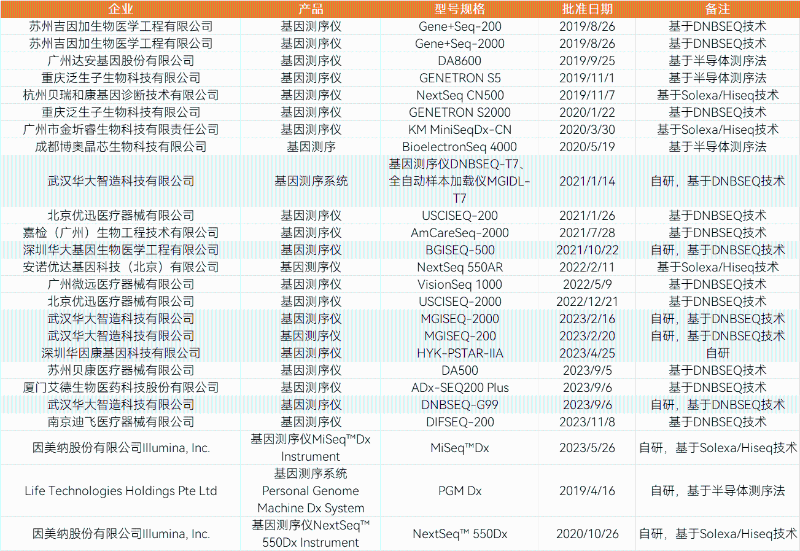Image resolution: width=800 pixels, height=551 pixels.
Task: Click the PGM Dx model cell
Action: click(459, 491)
